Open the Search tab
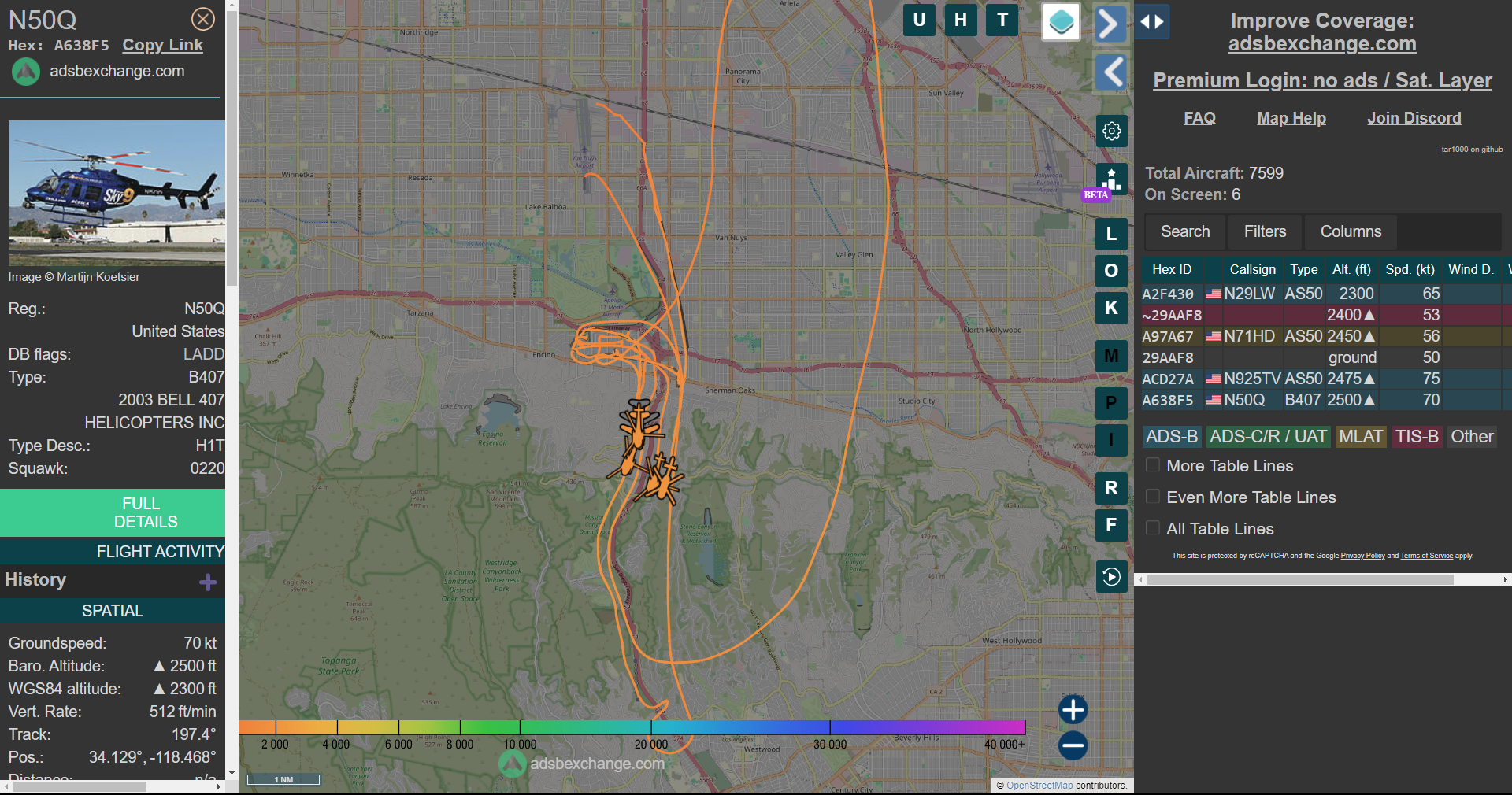The width and height of the screenshot is (1512, 795). click(1185, 231)
